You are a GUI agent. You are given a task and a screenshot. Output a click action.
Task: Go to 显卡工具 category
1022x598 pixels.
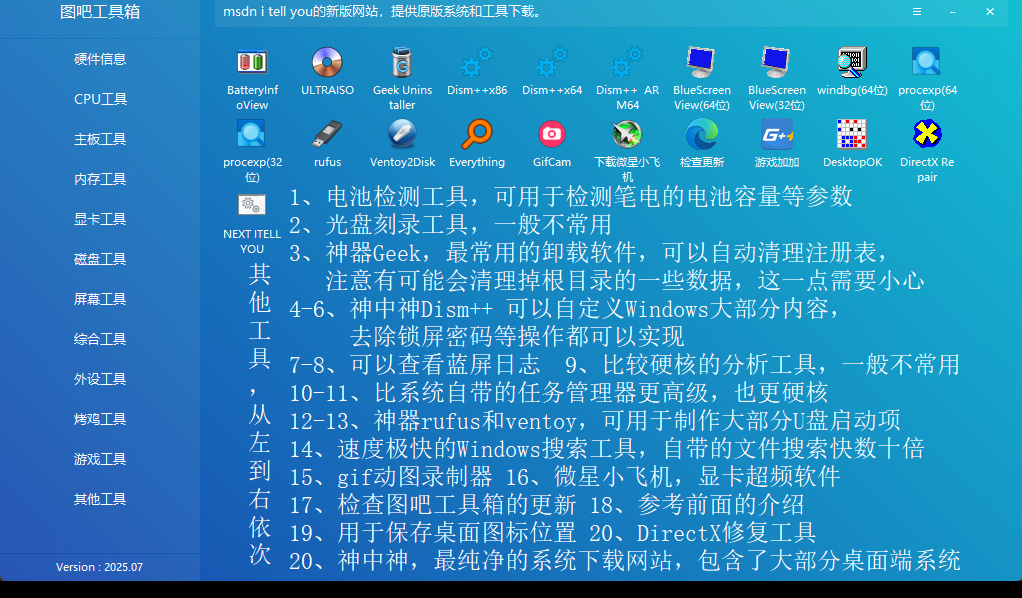coord(100,219)
